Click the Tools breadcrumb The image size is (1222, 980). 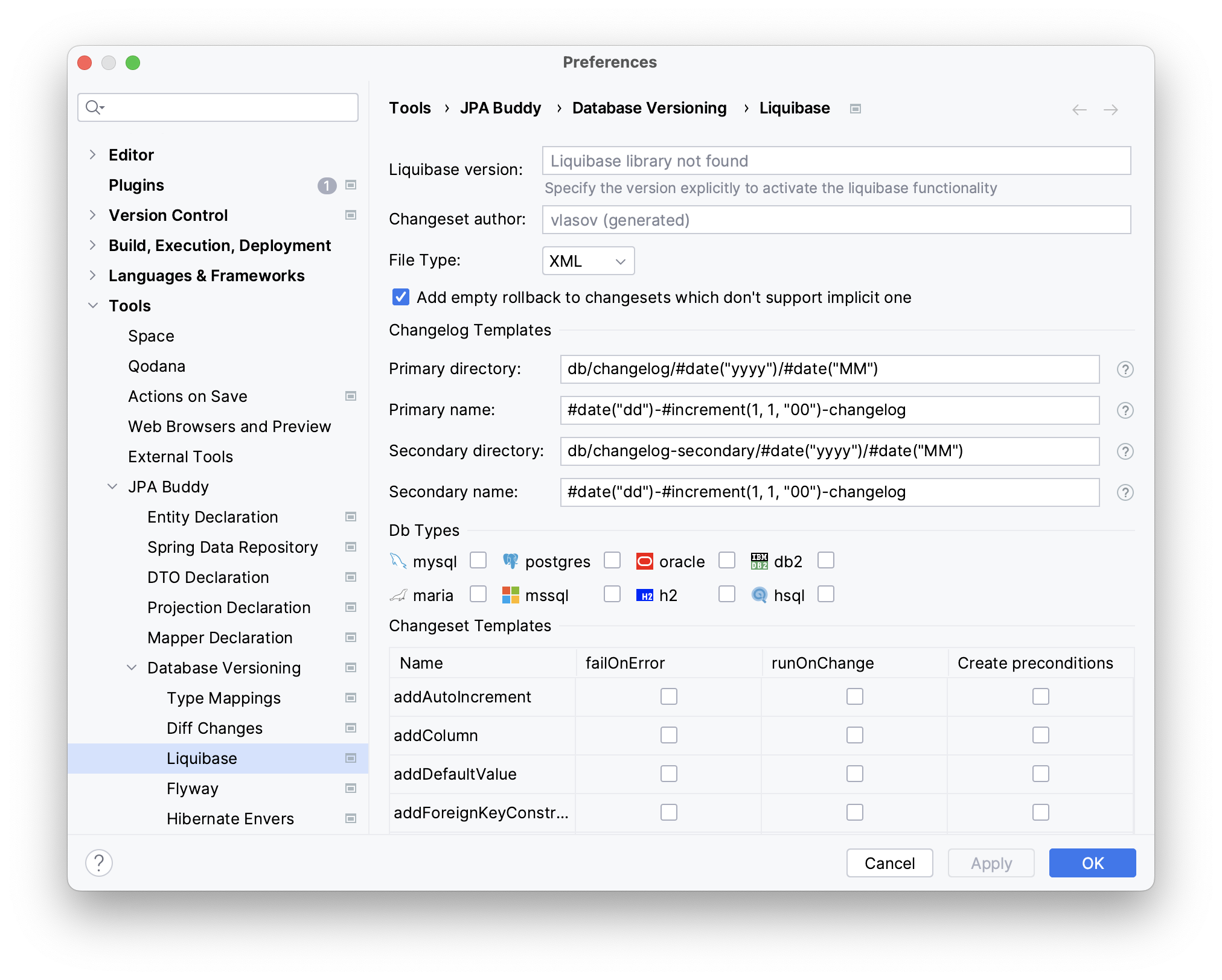(410, 108)
